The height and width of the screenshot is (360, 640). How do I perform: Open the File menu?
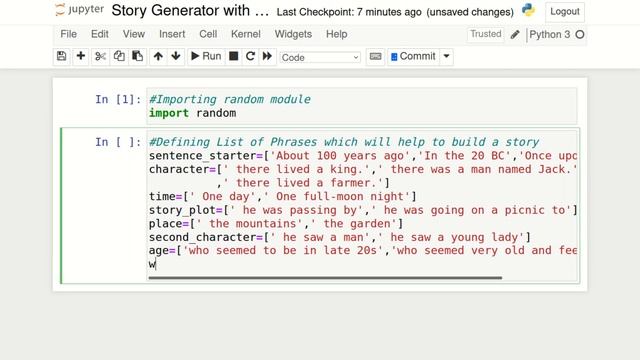click(x=69, y=34)
